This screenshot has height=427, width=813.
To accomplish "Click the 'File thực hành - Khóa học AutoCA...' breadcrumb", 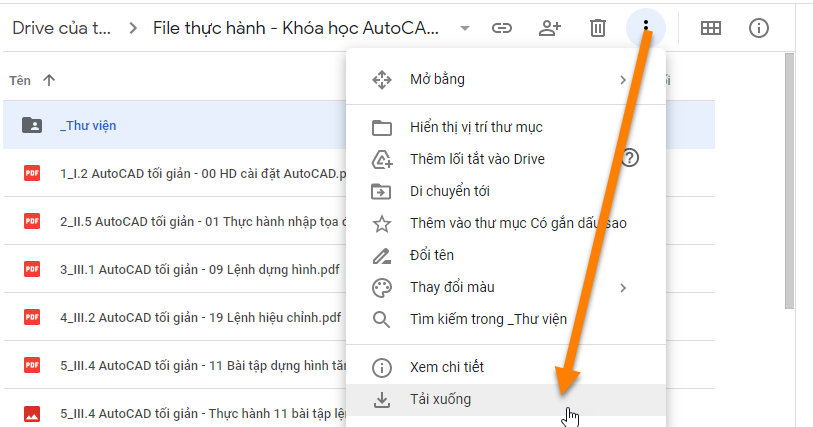I will pyautogui.click(x=296, y=28).
